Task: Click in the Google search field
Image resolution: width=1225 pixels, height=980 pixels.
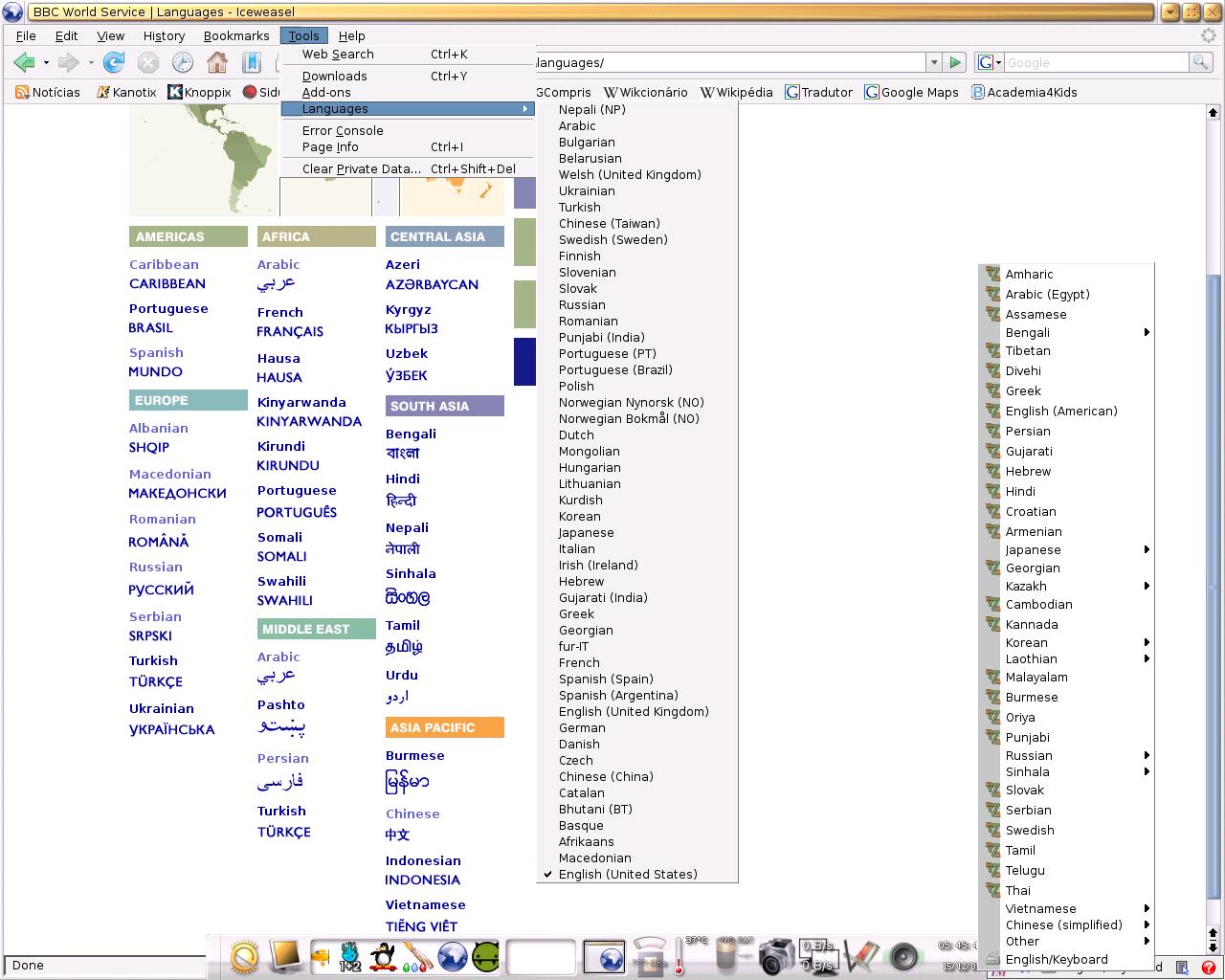Action: click(x=1095, y=62)
